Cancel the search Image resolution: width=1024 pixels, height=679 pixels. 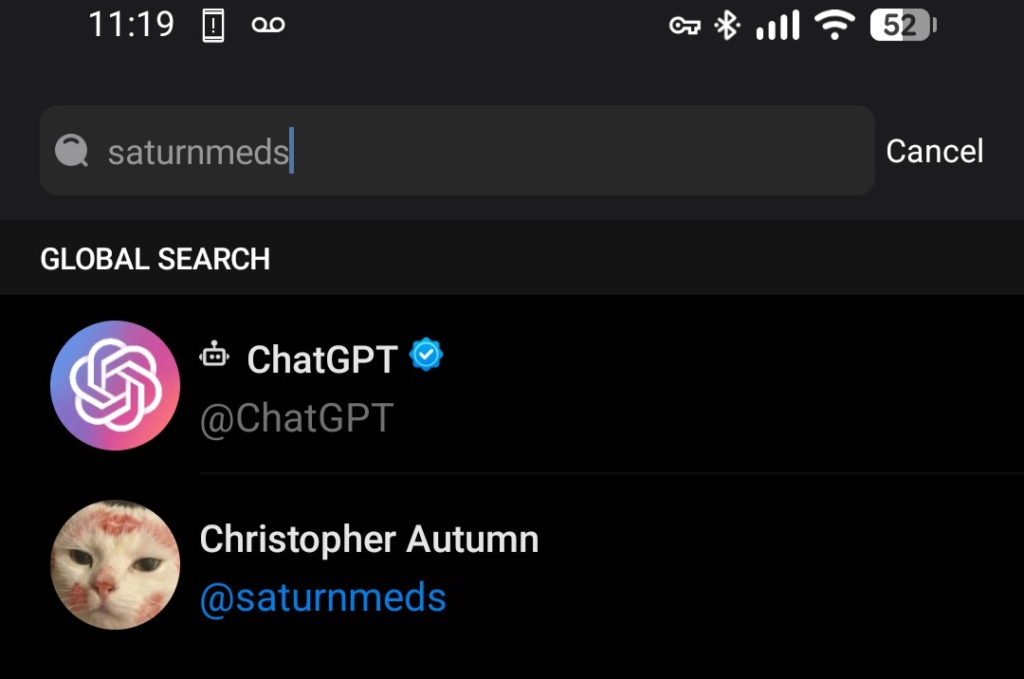click(x=934, y=151)
